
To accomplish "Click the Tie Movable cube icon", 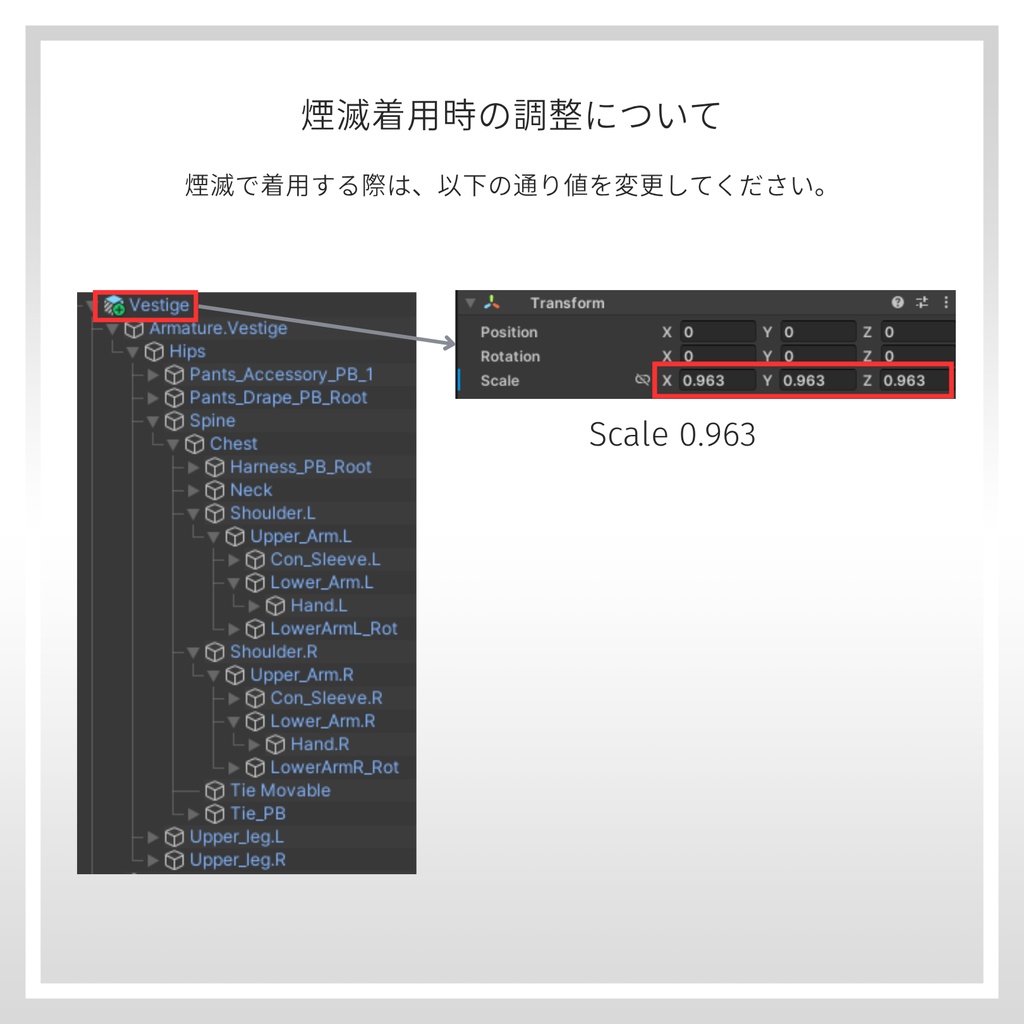I will pos(215,791).
